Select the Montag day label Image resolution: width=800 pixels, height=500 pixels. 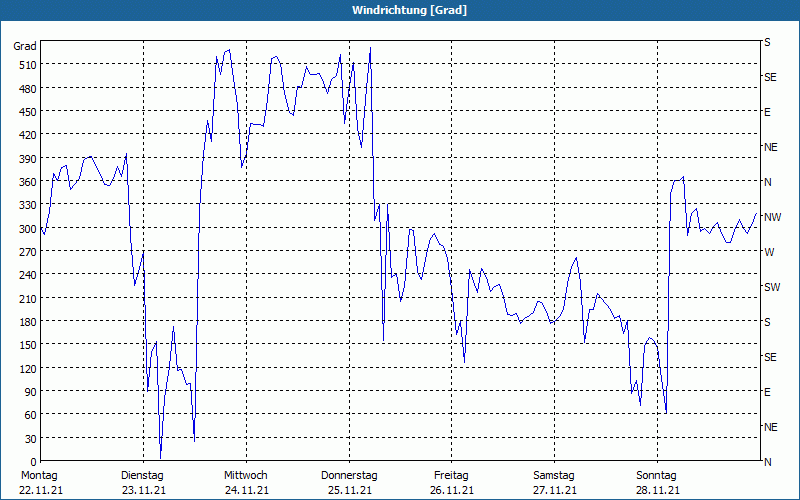(x=38, y=475)
